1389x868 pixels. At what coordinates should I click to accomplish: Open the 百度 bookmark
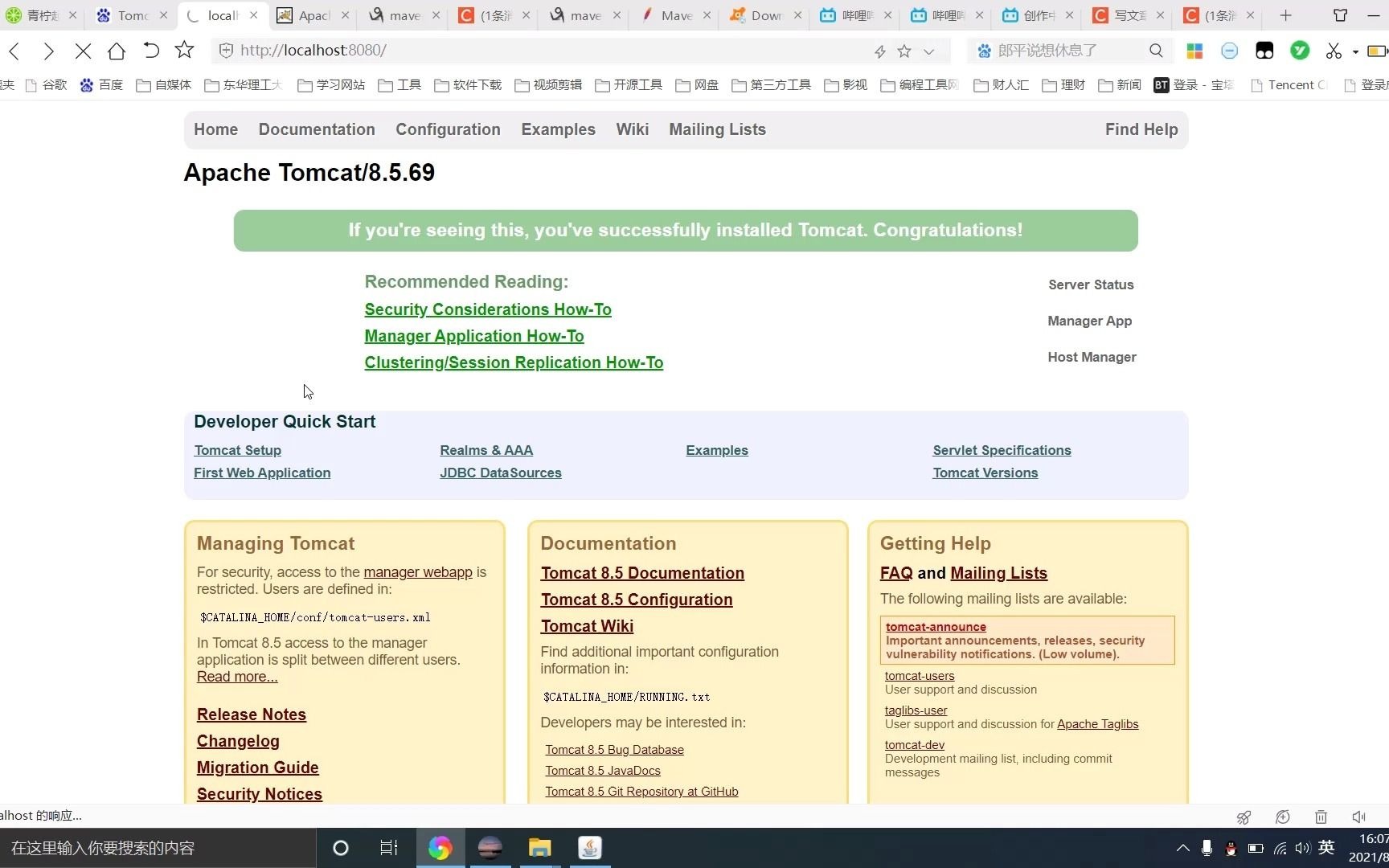101,85
